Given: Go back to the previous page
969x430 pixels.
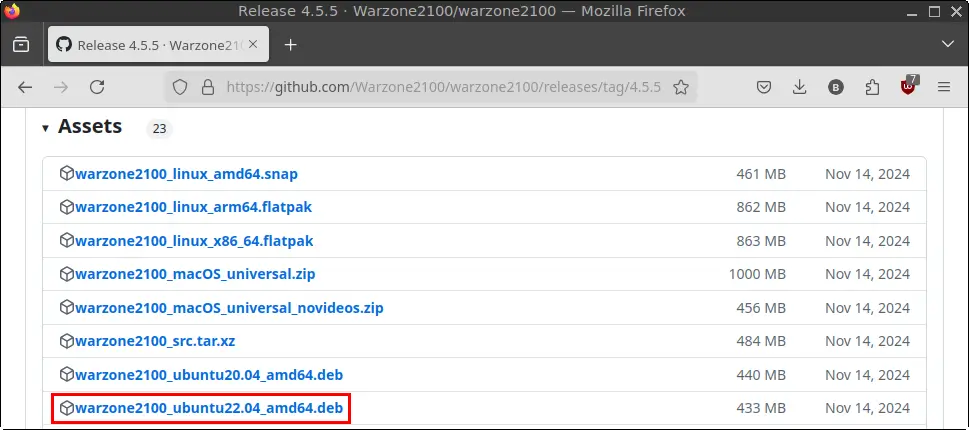Looking at the screenshot, I should click(25, 87).
